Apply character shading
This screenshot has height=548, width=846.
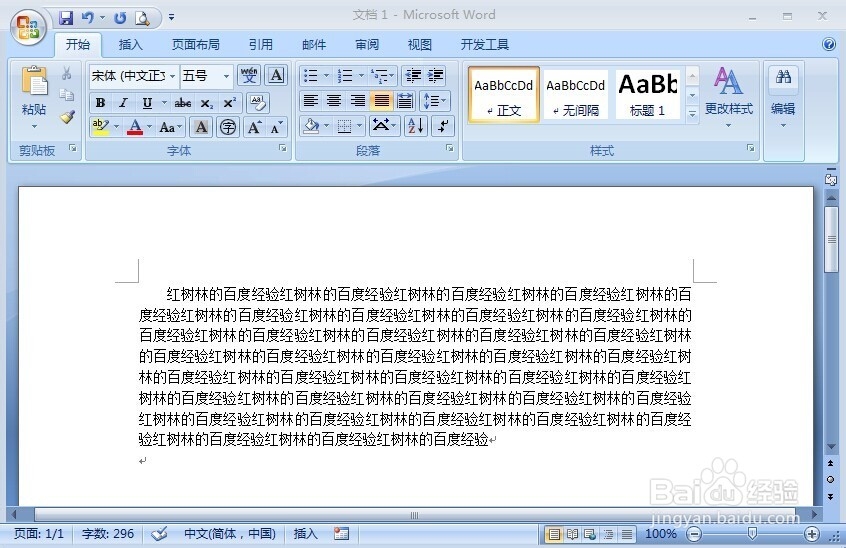click(x=201, y=127)
